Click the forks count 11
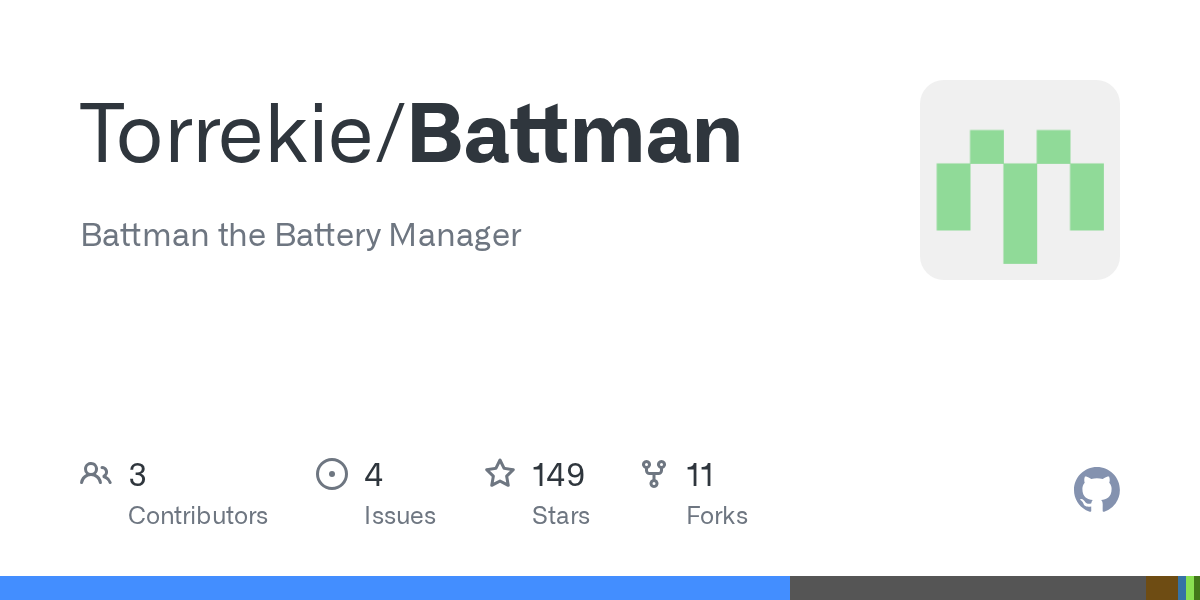 click(x=700, y=475)
